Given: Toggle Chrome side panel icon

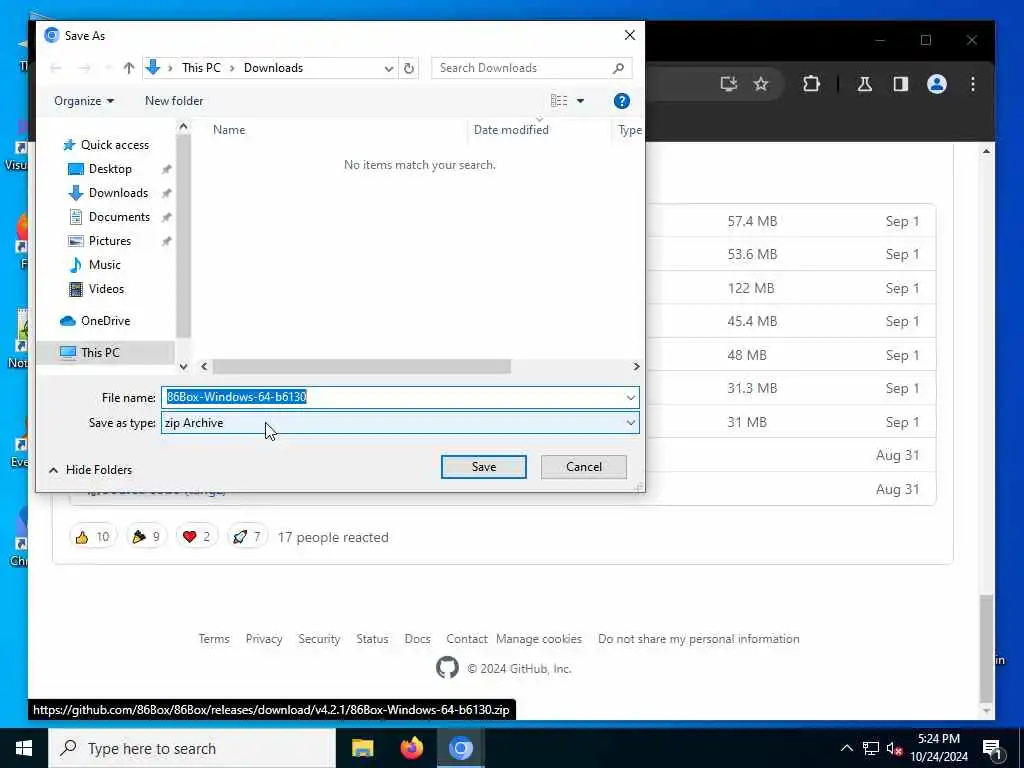Looking at the screenshot, I should (901, 84).
